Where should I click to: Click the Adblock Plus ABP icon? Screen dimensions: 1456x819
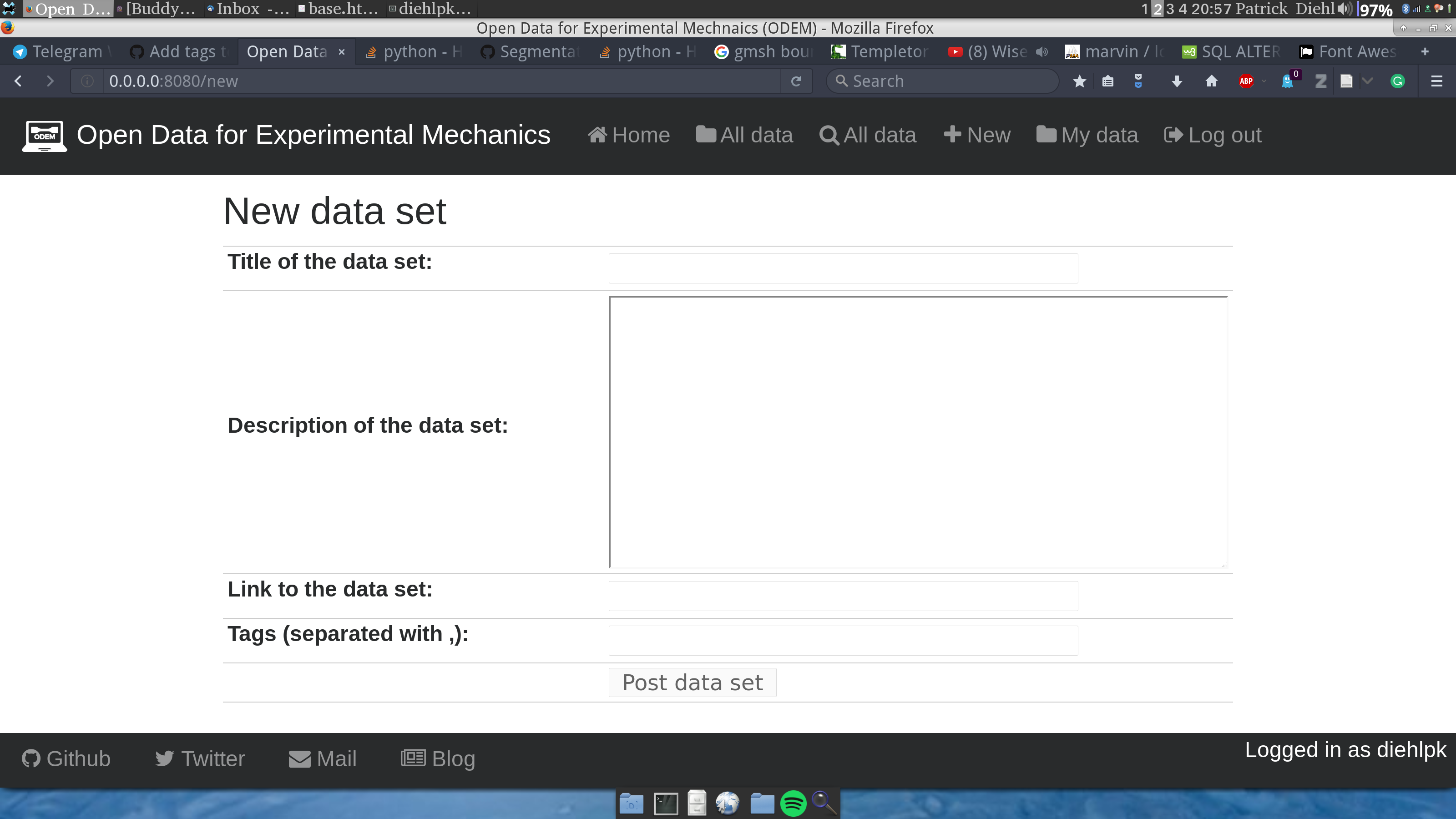click(1246, 81)
